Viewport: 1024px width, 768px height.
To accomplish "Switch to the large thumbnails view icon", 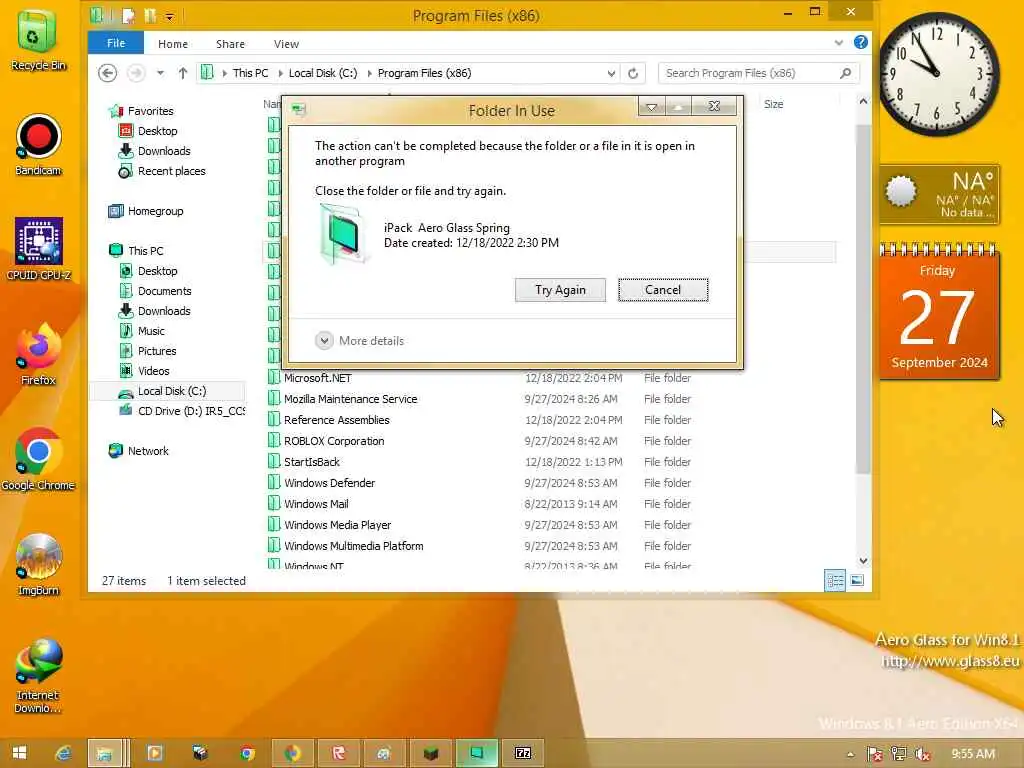I will coord(857,580).
